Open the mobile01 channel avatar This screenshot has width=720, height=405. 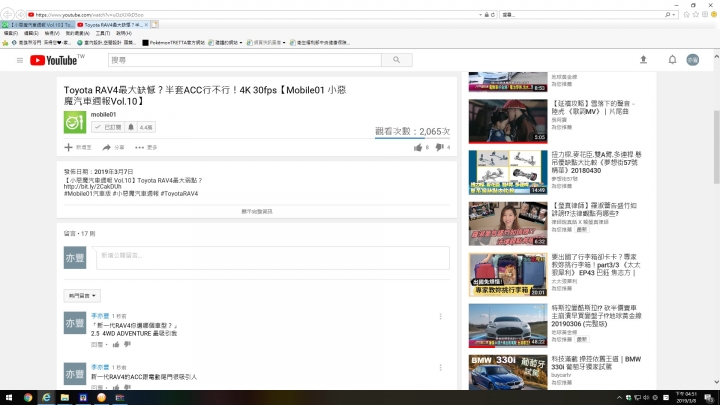pyautogui.click(x=75, y=122)
